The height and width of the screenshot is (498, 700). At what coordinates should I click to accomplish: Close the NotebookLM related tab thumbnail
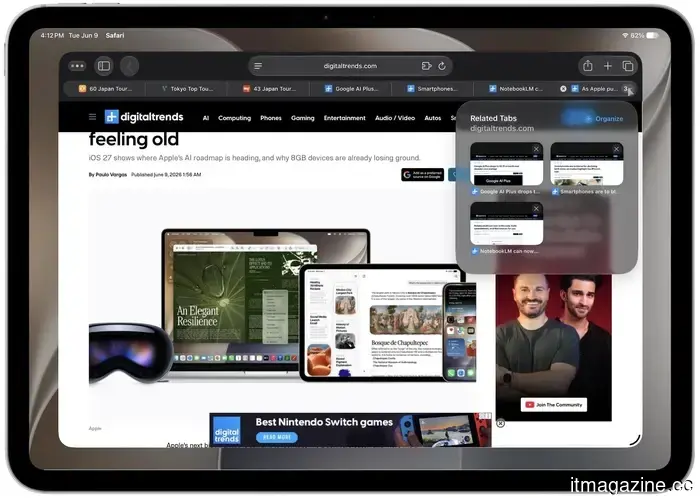click(x=537, y=208)
